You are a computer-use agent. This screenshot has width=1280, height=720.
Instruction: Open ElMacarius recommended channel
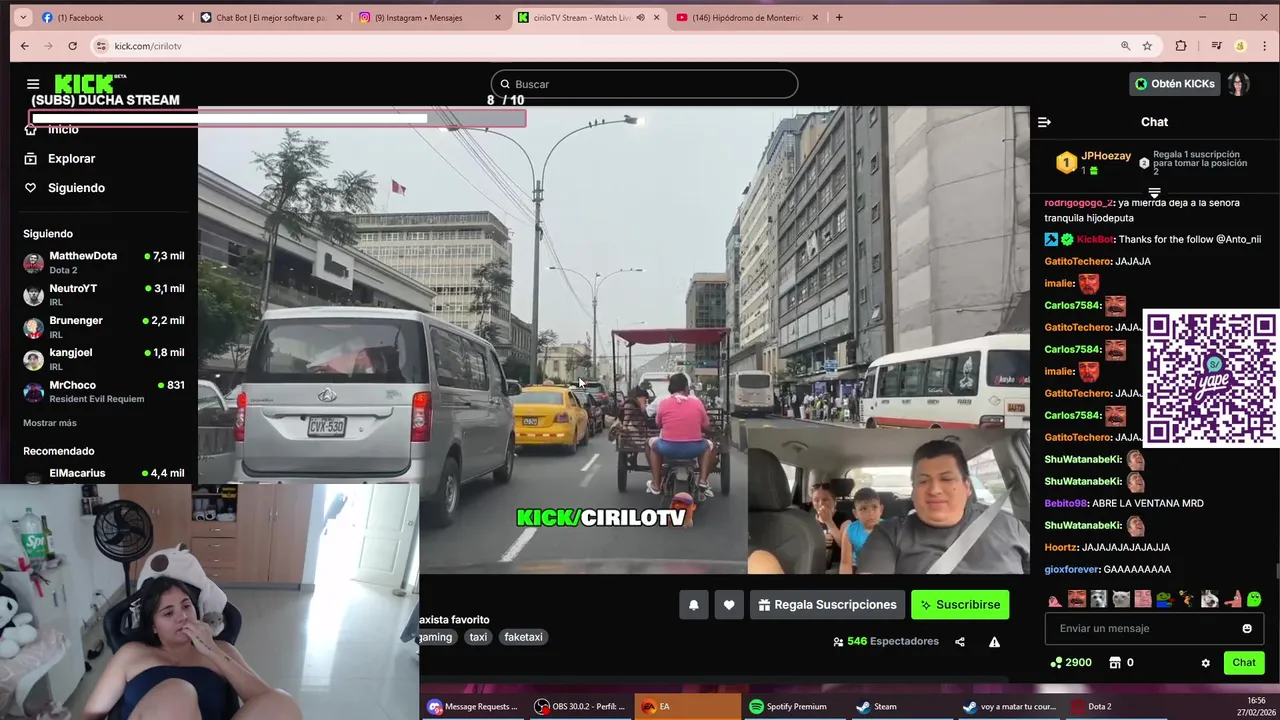point(104,474)
